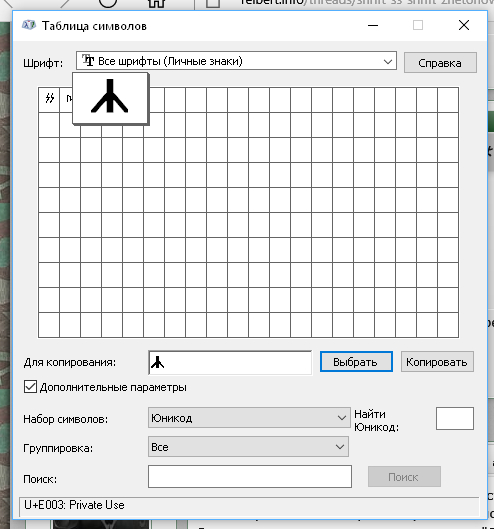Select the double lightning rune glyph cell
This screenshot has height=529, width=494.
click(x=49, y=100)
